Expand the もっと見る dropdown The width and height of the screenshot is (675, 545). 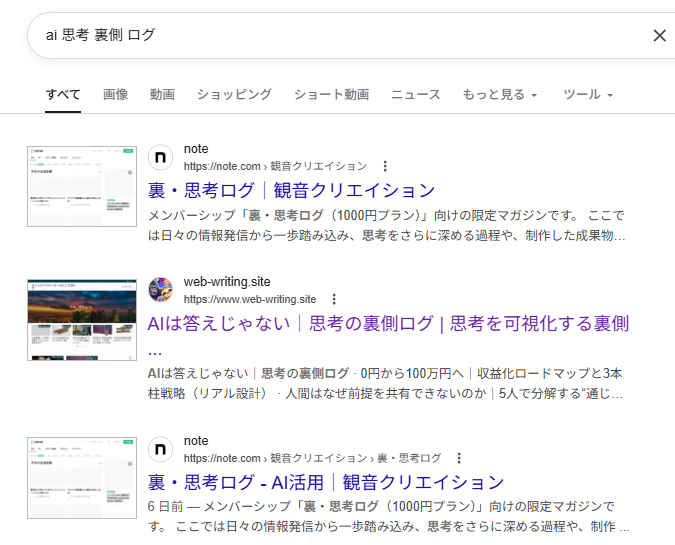[x=499, y=95]
